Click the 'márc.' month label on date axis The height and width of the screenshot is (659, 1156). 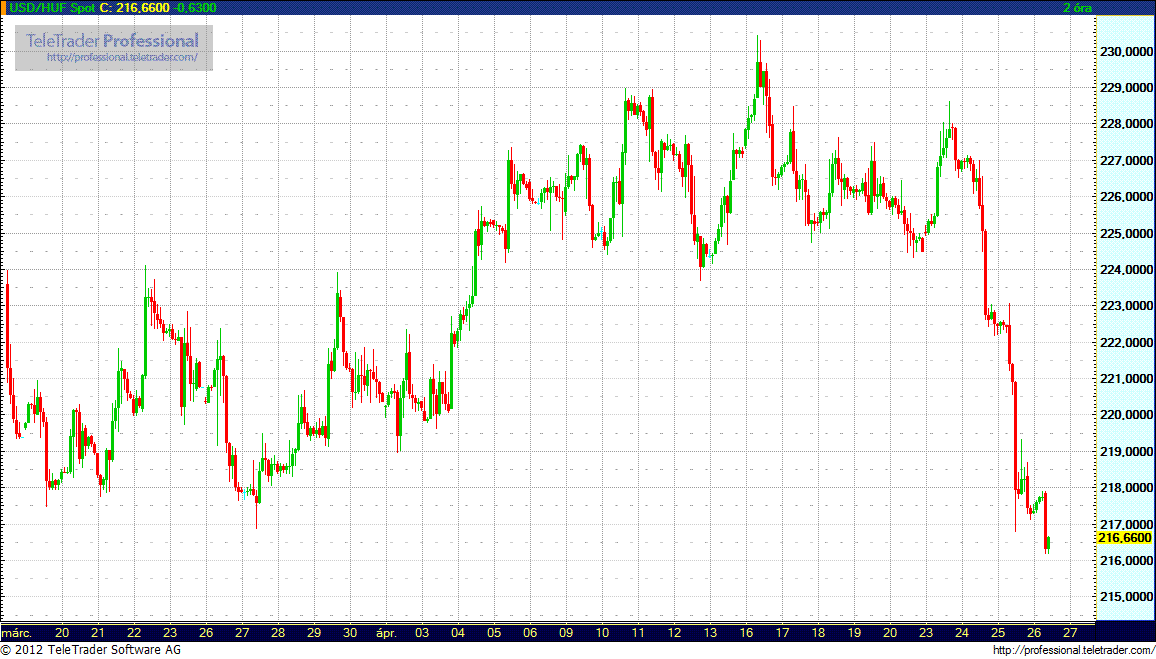point(15,633)
